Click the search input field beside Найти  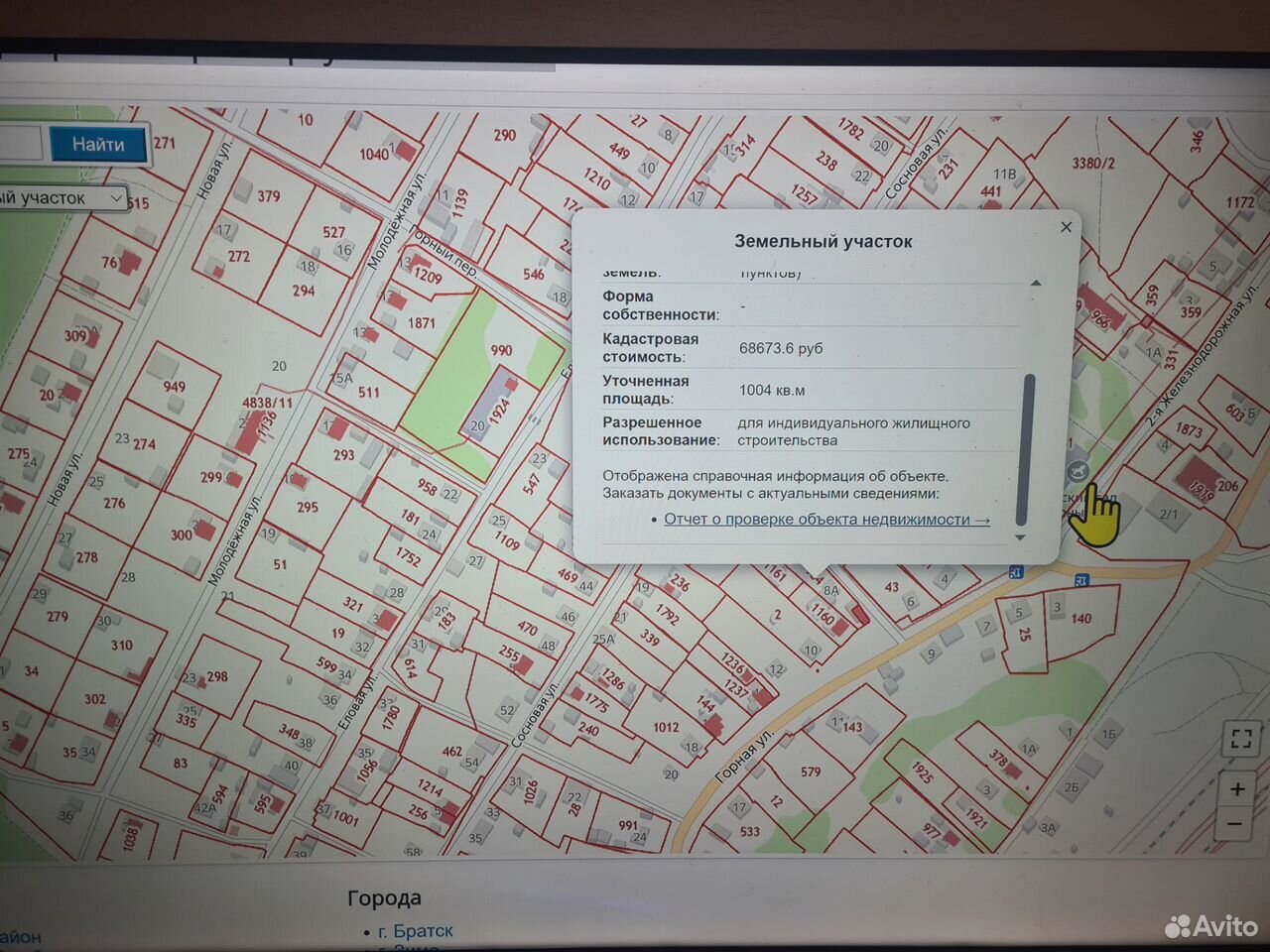click(x=20, y=145)
